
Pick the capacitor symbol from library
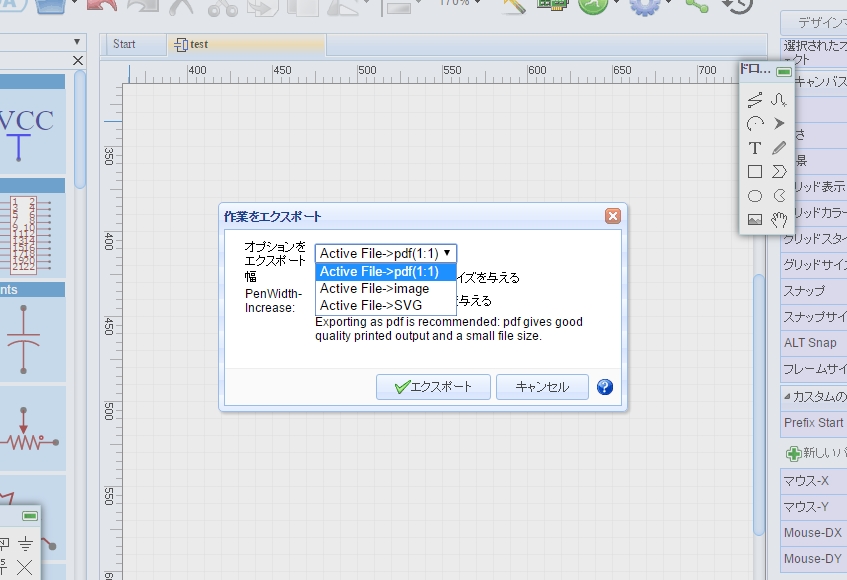tap(23, 339)
